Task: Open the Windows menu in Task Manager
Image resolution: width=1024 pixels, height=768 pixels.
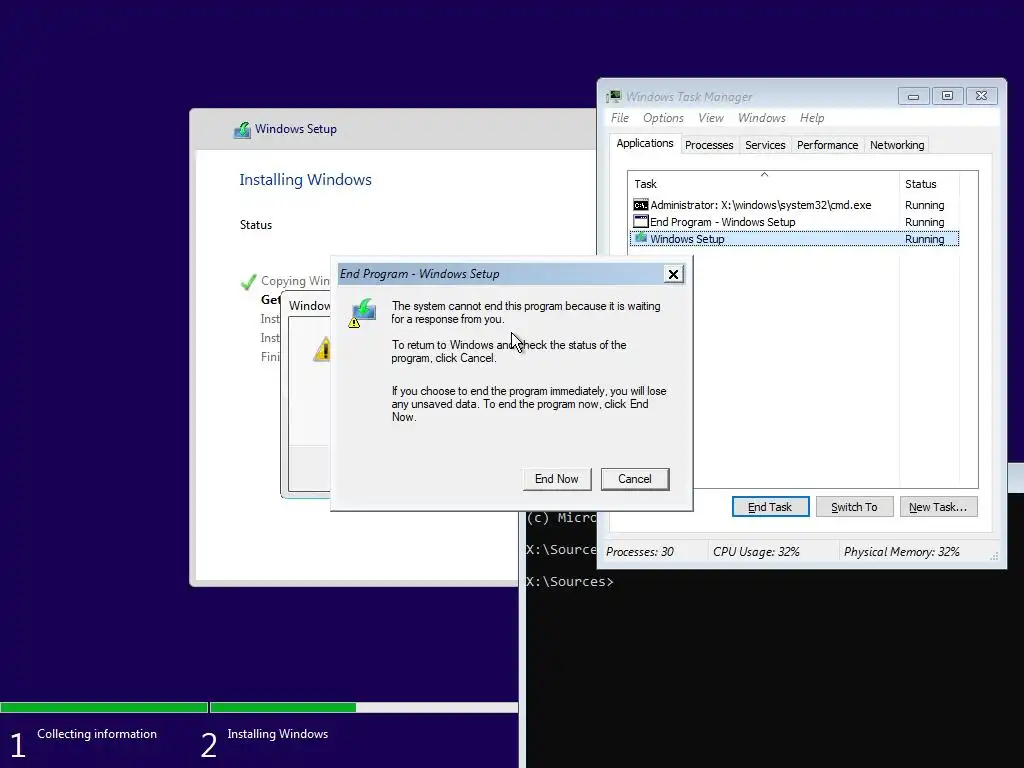Action: click(761, 118)
